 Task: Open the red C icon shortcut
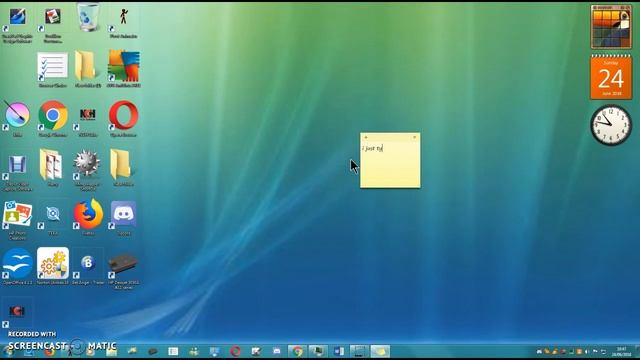(16, 313)
